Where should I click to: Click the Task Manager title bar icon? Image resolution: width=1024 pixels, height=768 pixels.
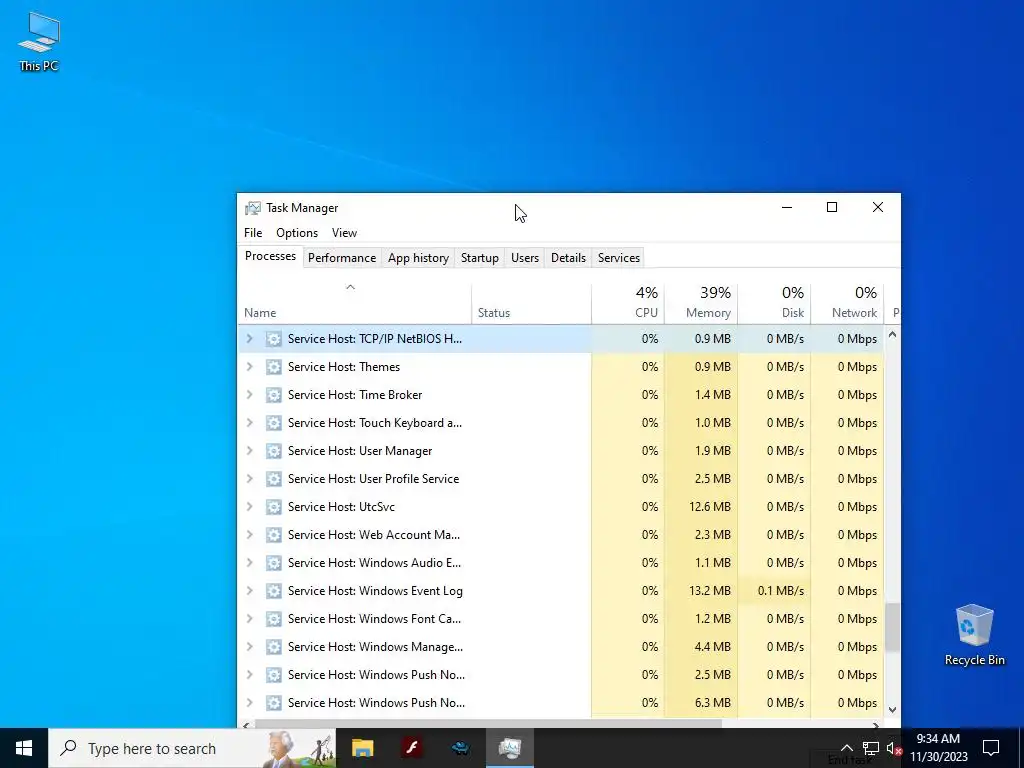(x=253, y=208)
